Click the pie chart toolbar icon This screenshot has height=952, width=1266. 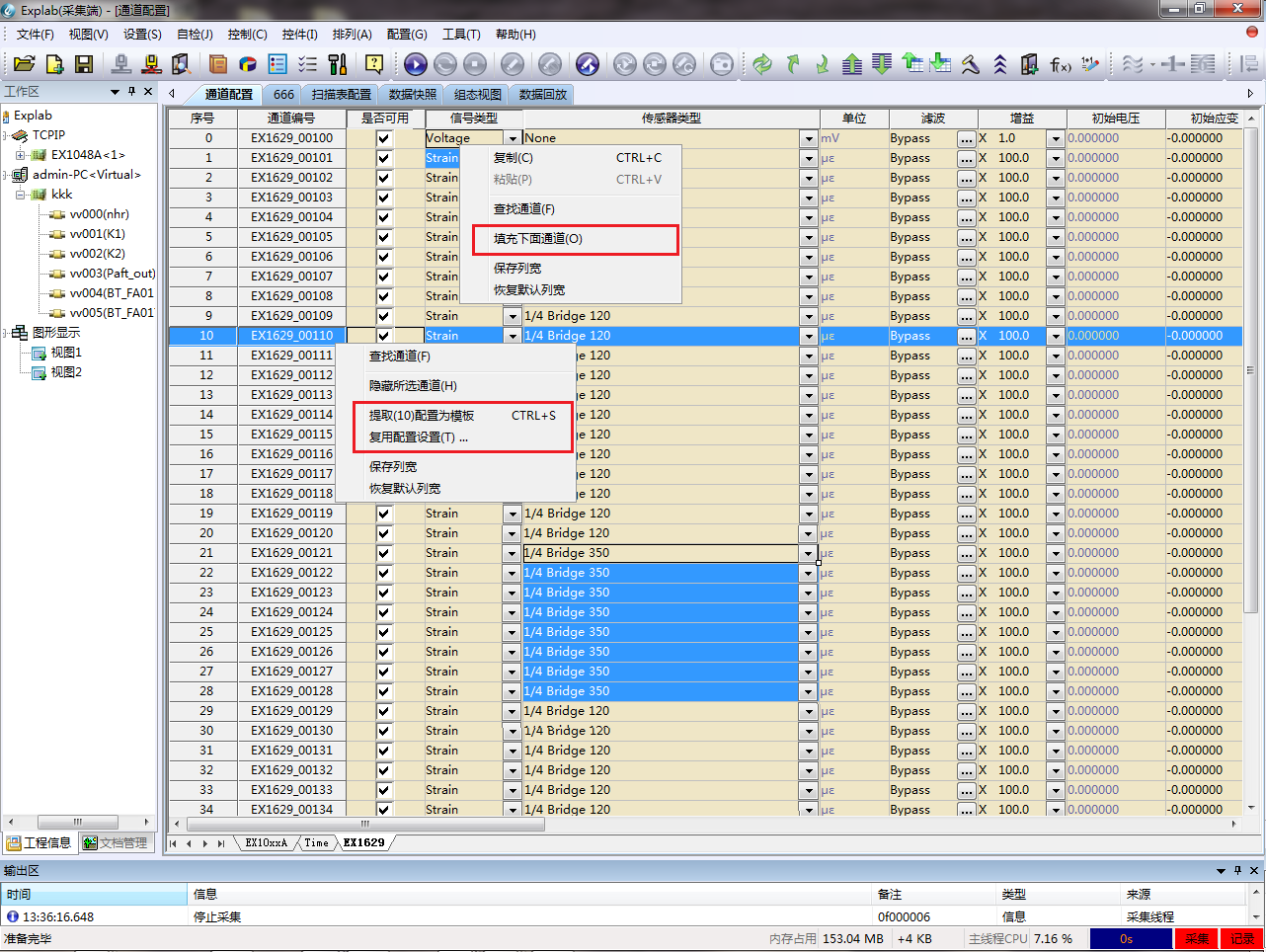pos(248,64)
